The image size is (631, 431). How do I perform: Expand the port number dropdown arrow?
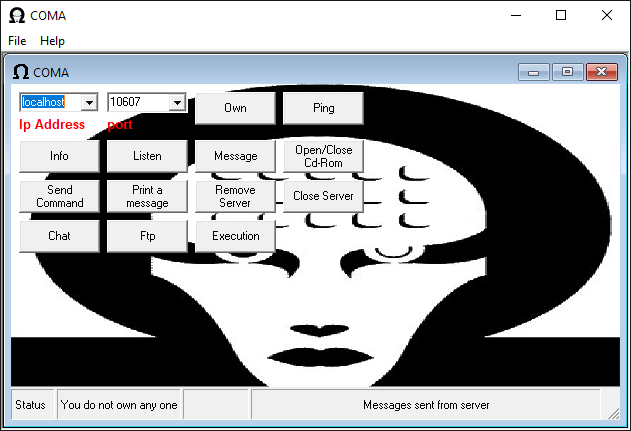[x=177, y=102]
